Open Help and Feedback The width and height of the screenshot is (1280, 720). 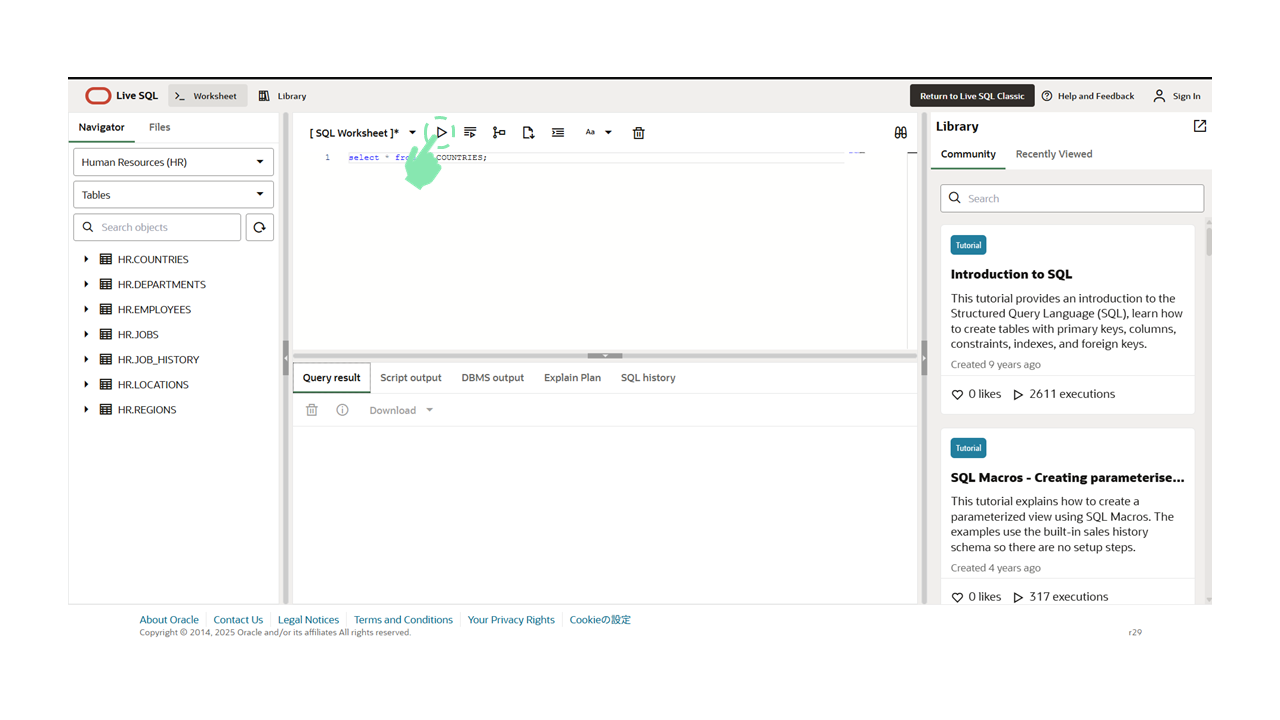coord(1088,96)
